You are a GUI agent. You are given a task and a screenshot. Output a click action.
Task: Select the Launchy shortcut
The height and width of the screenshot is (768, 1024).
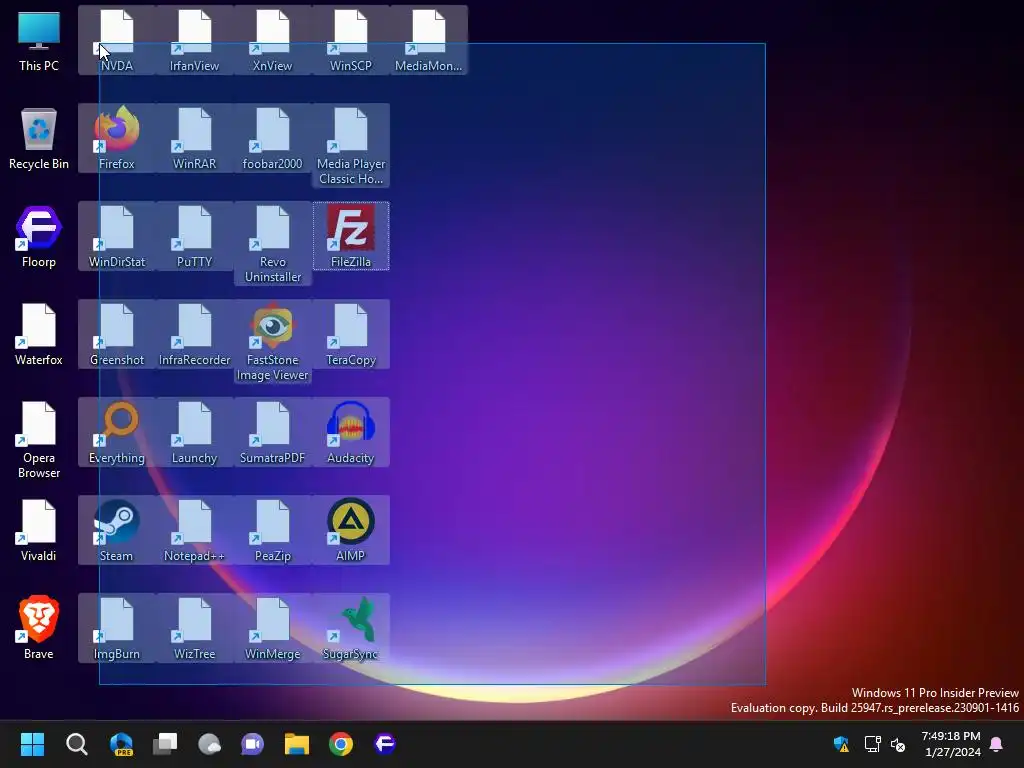coord(195,432)
